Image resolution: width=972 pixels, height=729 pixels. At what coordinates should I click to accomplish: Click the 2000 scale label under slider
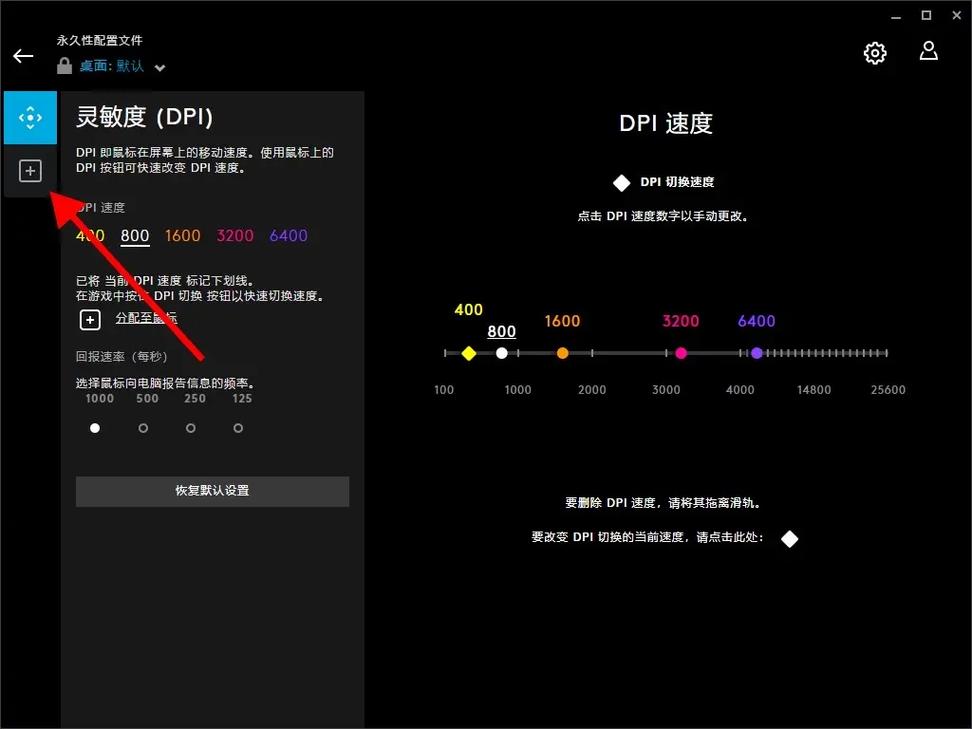[x=592, y=390]
